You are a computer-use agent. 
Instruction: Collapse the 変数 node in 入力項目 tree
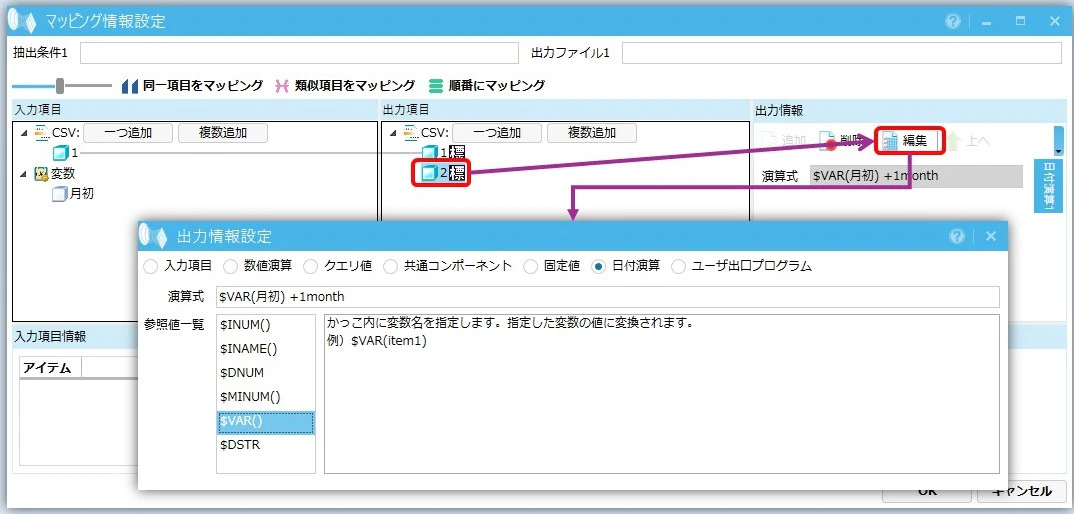[25, 174]
